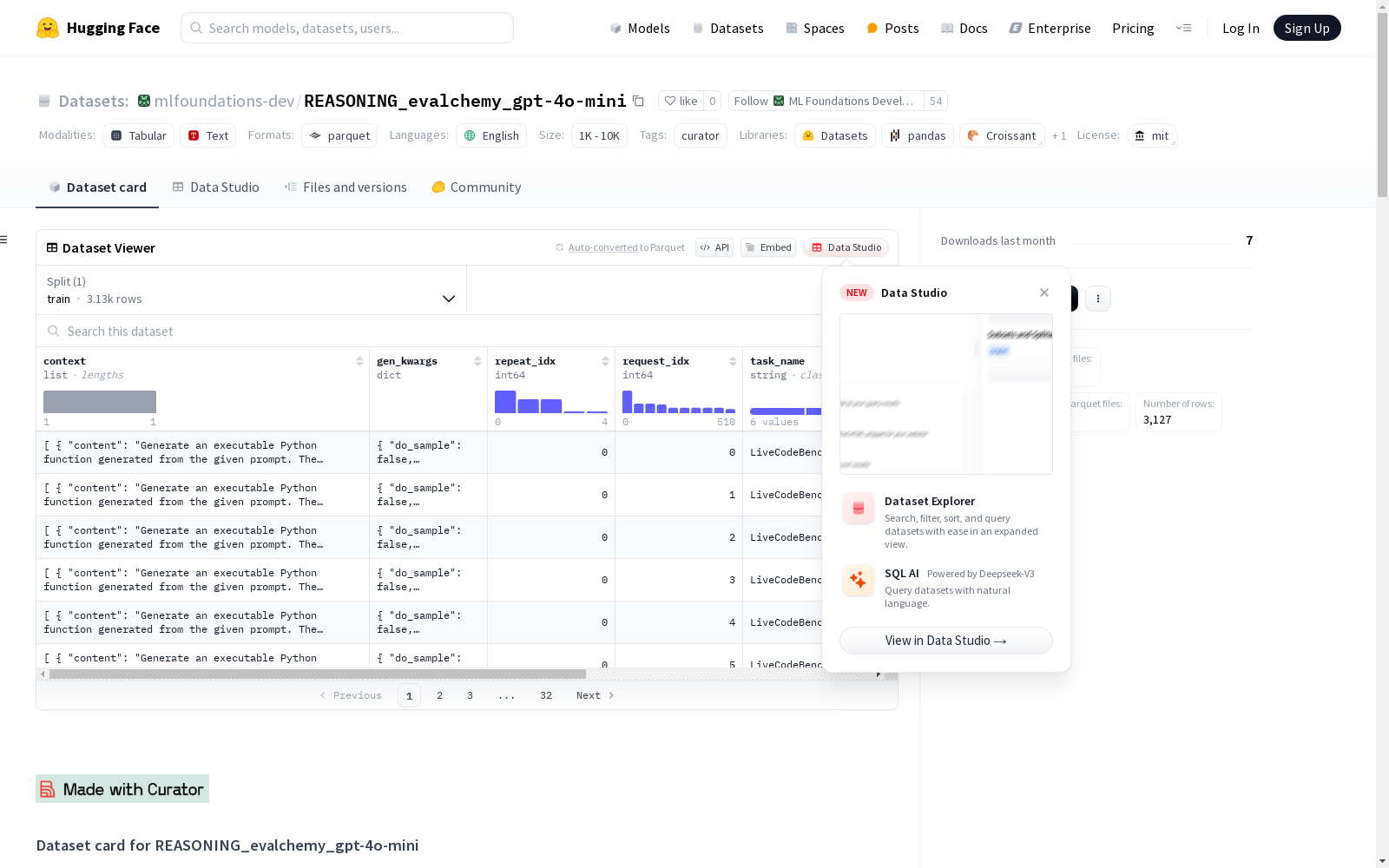The image size is (1389, 868).
Task: Select the Dataset card tab
Action: pos(97,187)
